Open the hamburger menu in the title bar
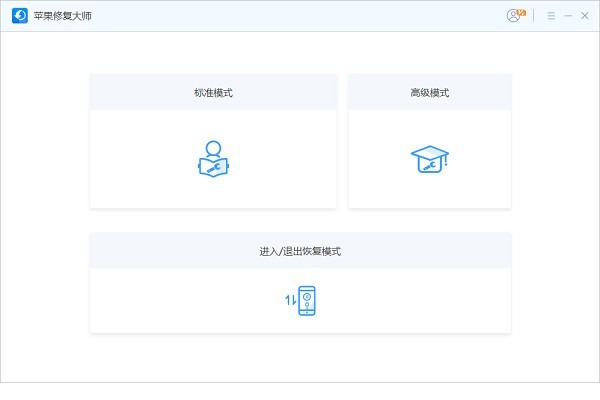Image resolution: width=600 pixels, height=400 pixels. pyautogui.click(x=551, y=16)
